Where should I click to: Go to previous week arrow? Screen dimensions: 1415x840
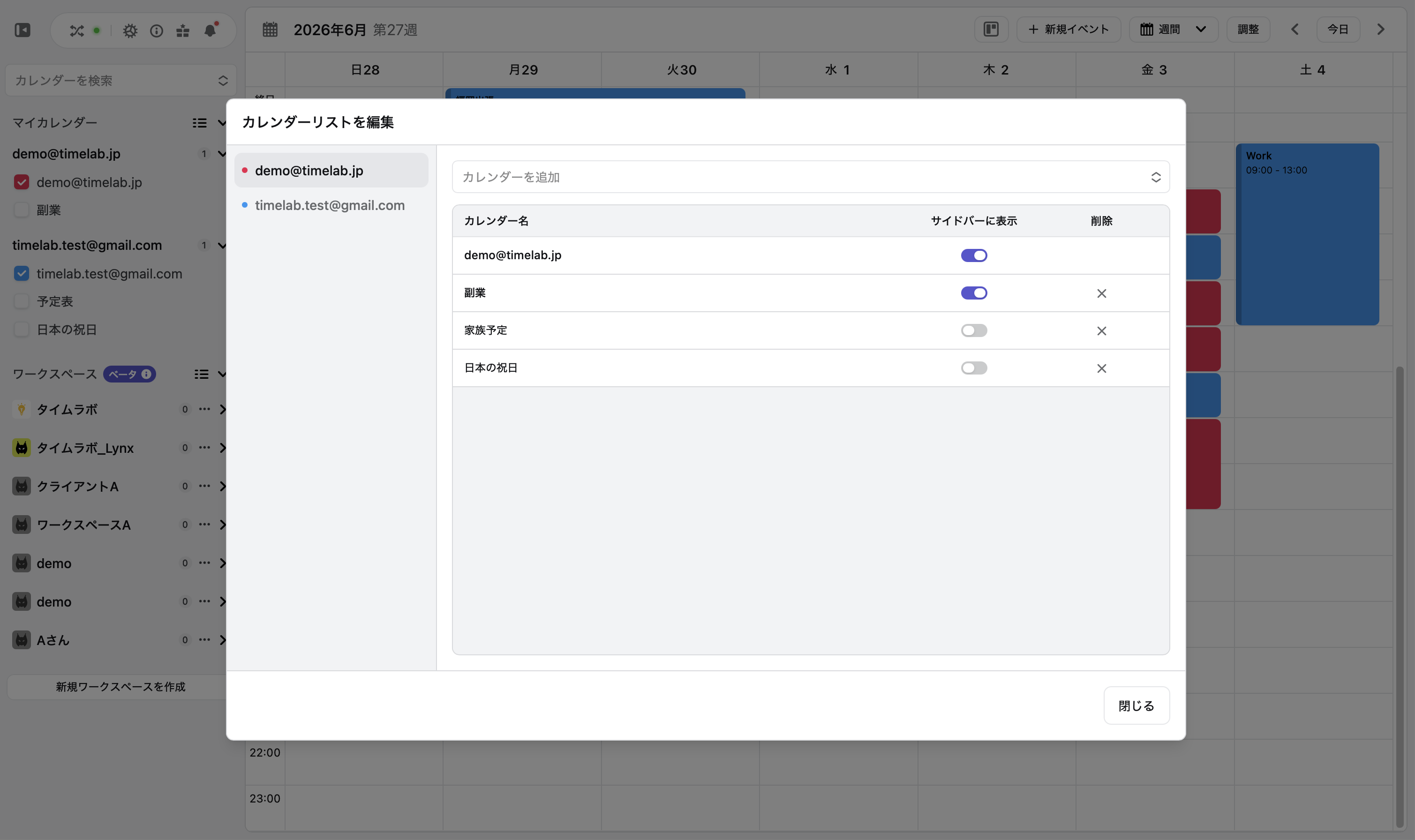pyautogui.click(x=1295, y=30)
